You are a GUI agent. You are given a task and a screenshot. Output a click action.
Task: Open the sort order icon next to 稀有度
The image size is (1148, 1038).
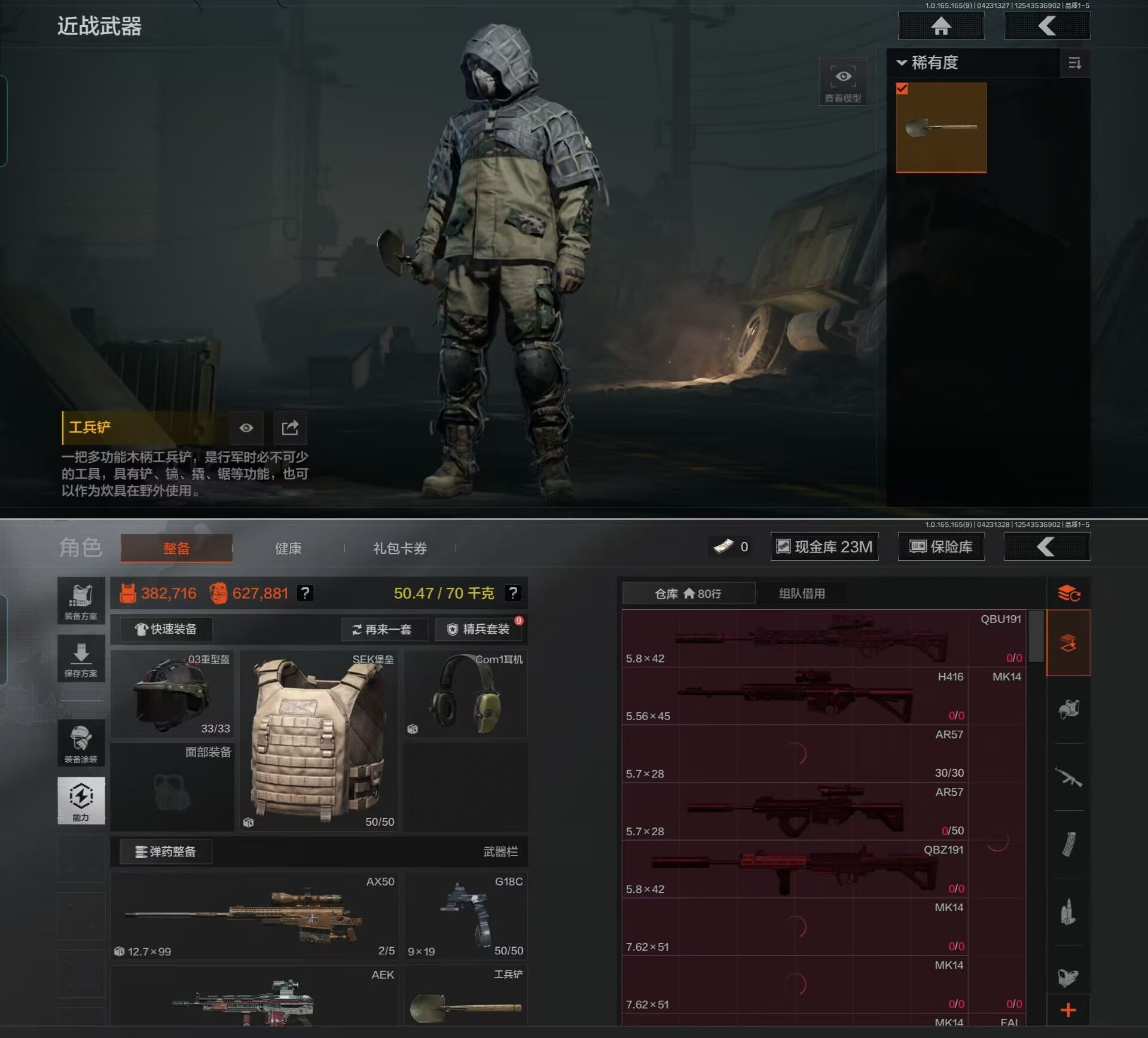coord(1074,63)
